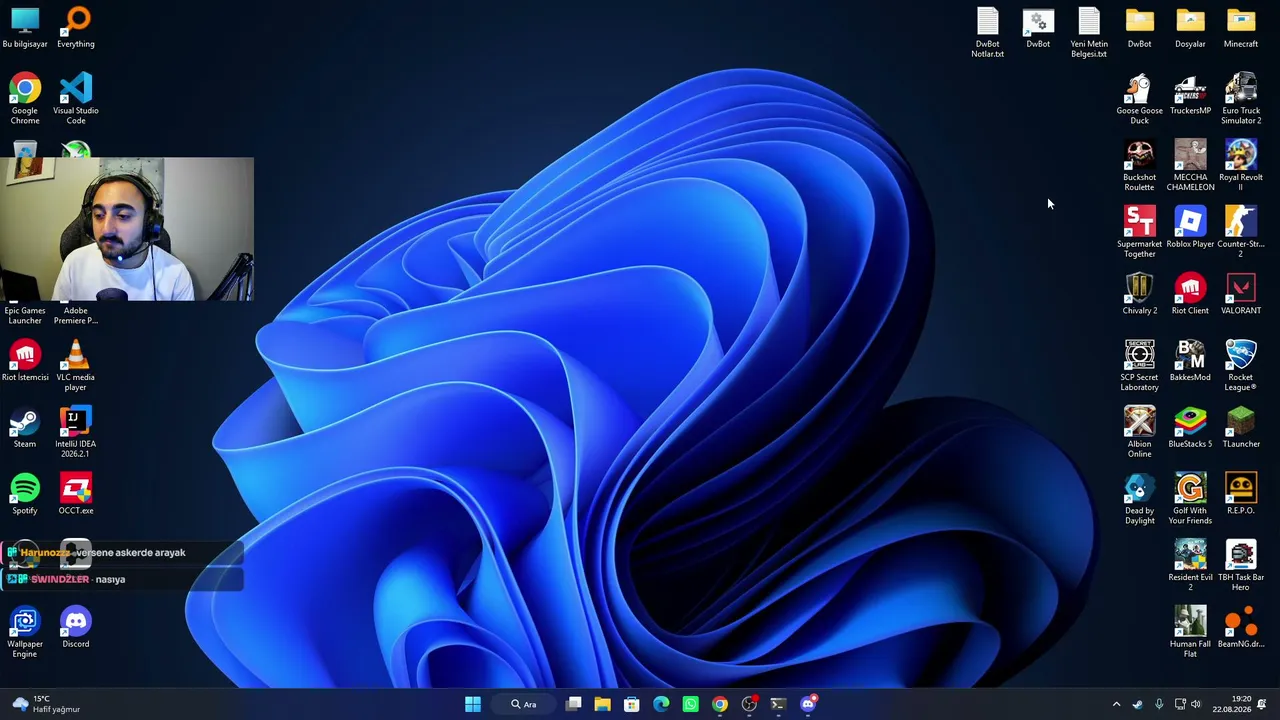Launch SCP Secret Laboratory shortcut
Viewport: 1280px width, 720px height.
(x=1139, y=365)
